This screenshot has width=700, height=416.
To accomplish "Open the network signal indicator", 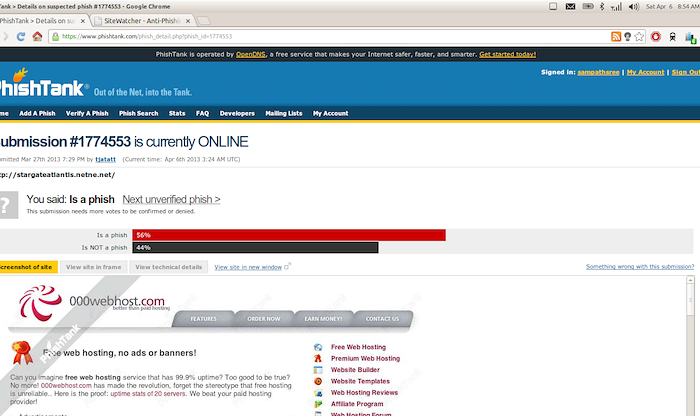I will coord(617,7).
